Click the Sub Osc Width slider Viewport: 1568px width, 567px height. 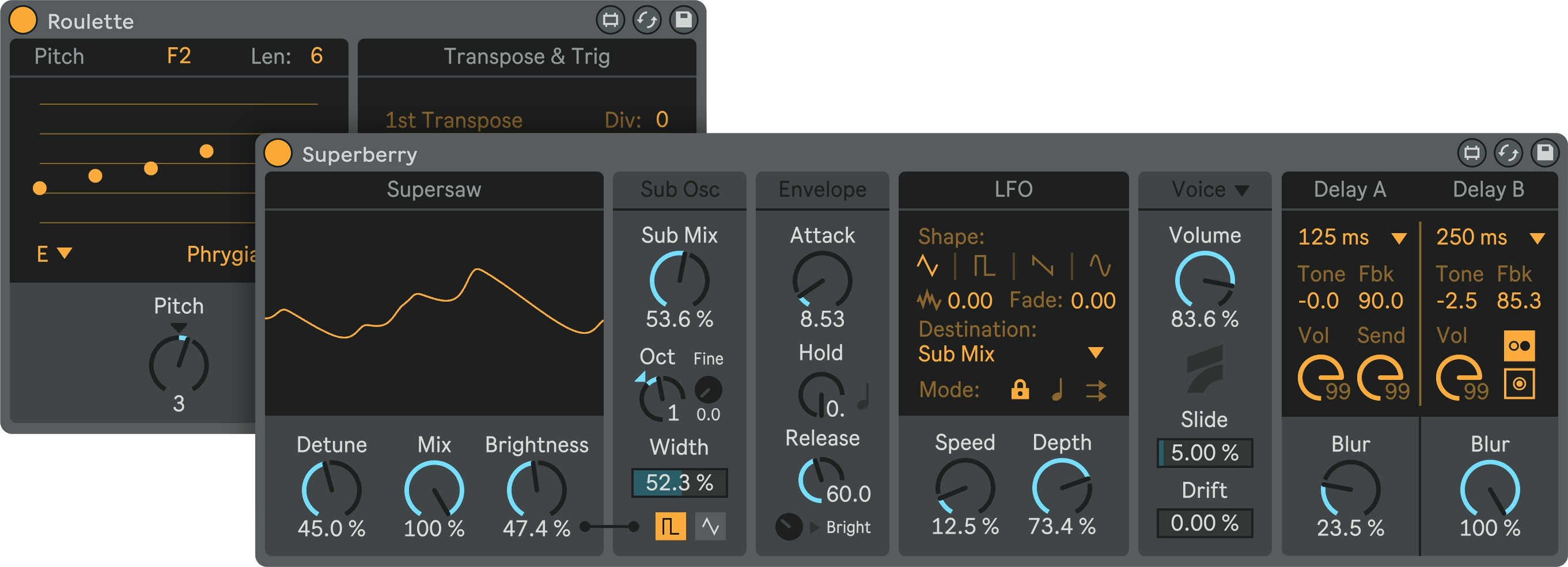point(679,483)
